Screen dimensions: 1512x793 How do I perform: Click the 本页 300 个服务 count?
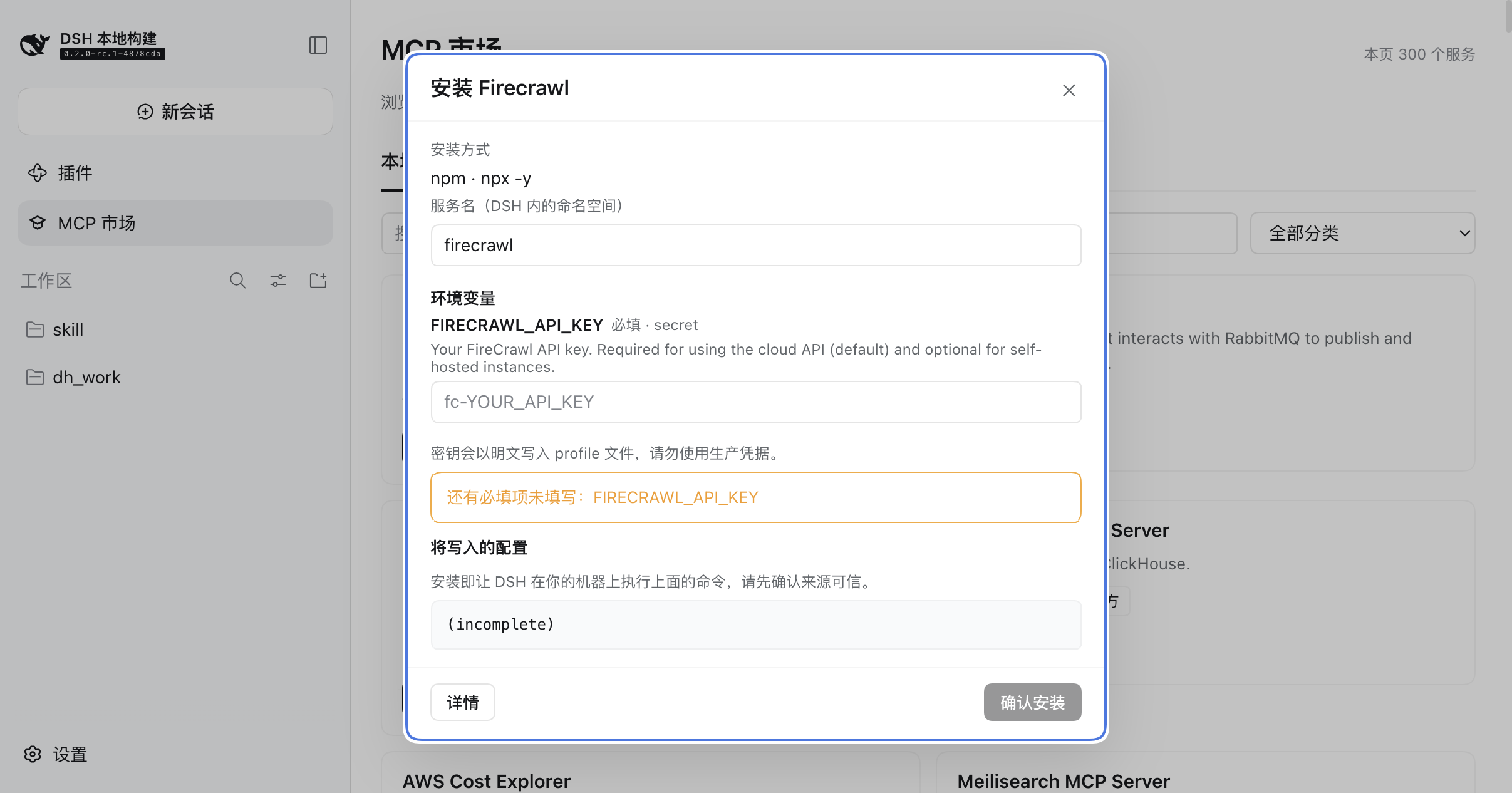coord(1419,54)
